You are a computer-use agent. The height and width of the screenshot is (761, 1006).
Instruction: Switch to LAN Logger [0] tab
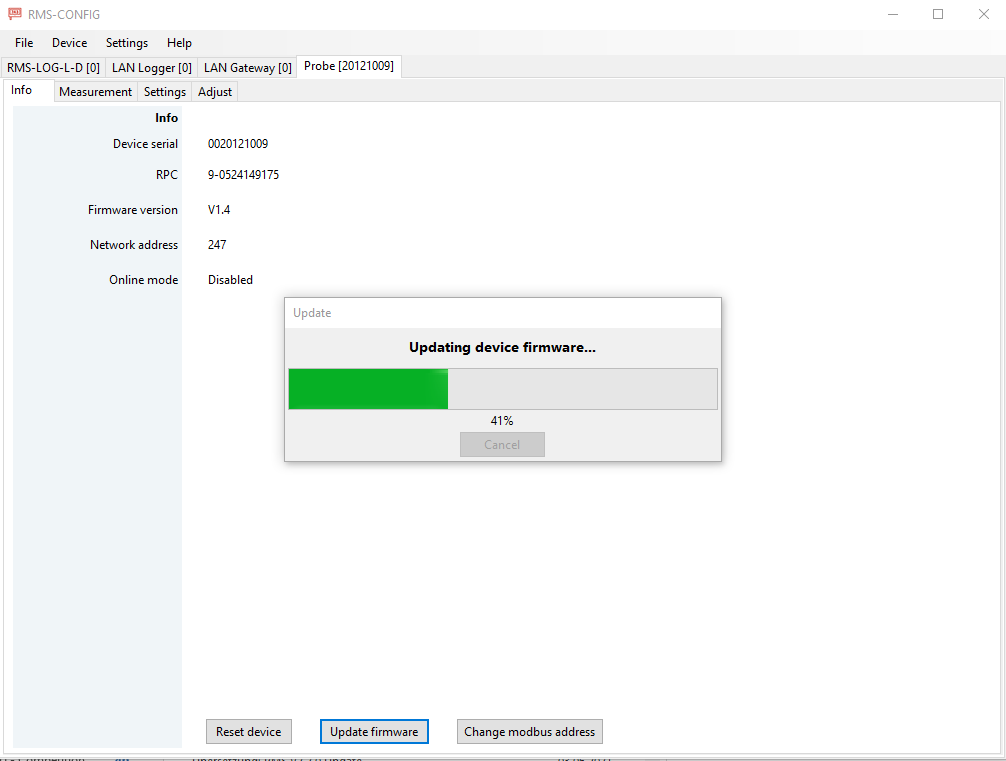(151, 67)
